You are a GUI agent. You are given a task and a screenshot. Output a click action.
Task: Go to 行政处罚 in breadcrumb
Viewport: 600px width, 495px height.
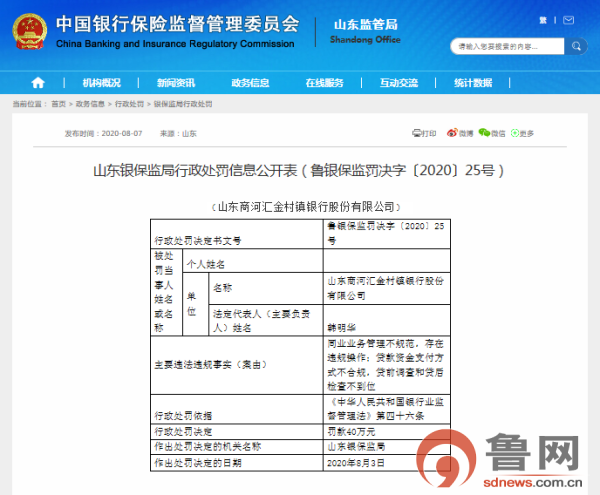pyautogui.click(x=129, y=104)
